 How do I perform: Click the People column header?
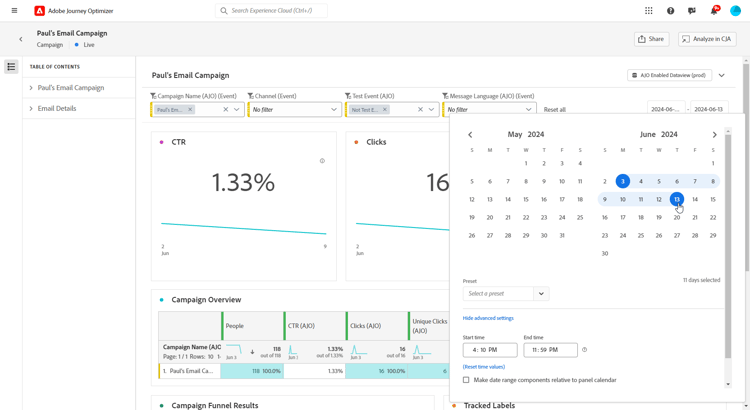[x=253, y=326]
